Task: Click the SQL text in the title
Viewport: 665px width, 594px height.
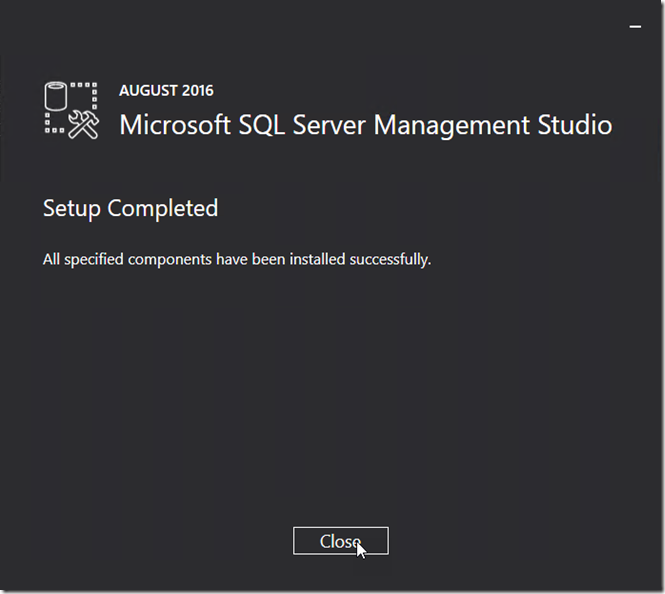Action: click(262, 125)
